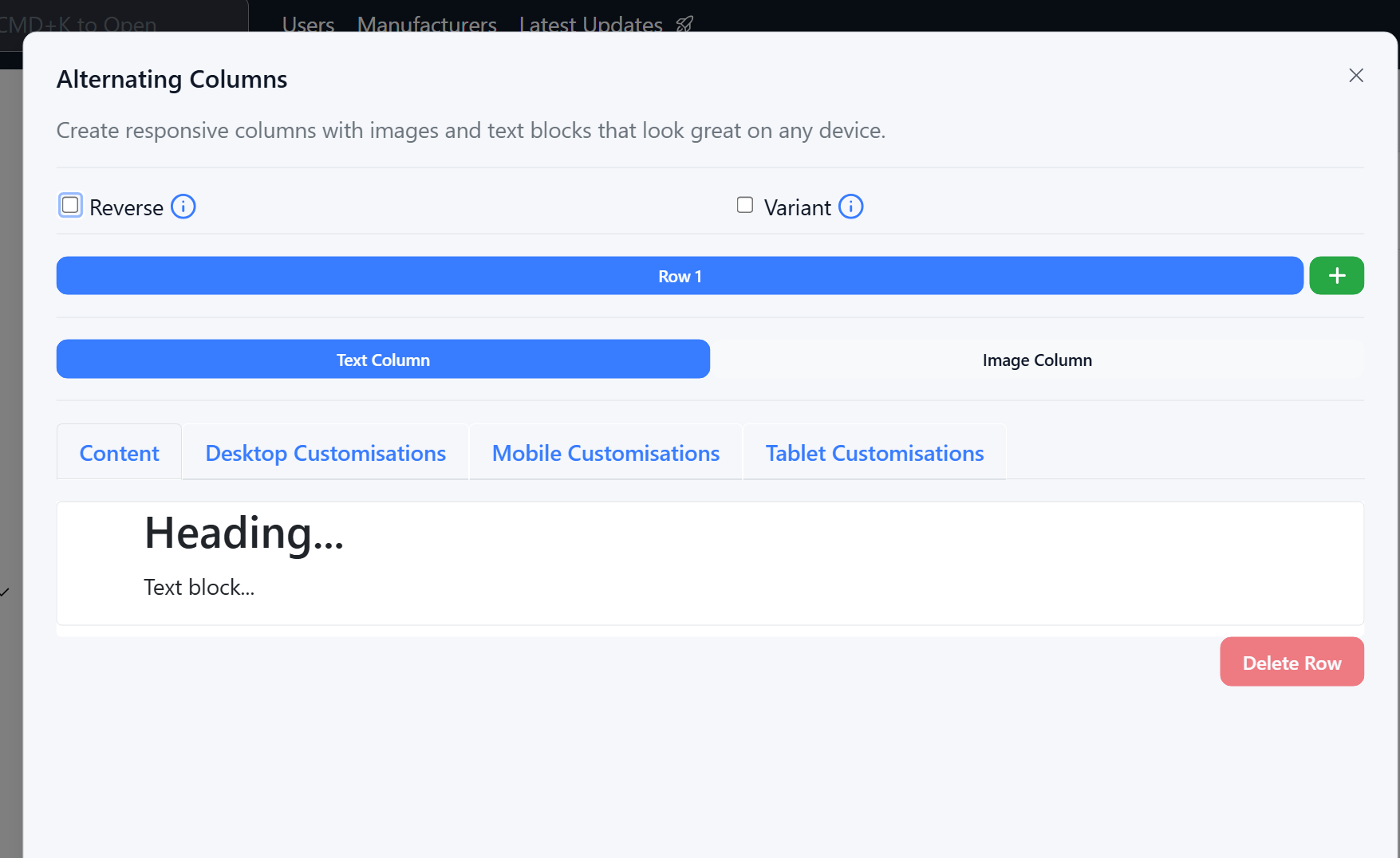Viewport: 1400px width, 858px height.
Task: Click the Text block placeholder
Action: point(199,588)
